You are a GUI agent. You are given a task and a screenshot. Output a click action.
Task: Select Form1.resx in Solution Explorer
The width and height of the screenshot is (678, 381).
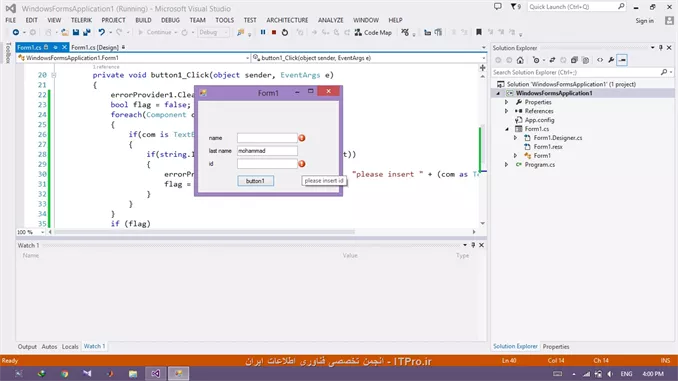pos(548,147)
